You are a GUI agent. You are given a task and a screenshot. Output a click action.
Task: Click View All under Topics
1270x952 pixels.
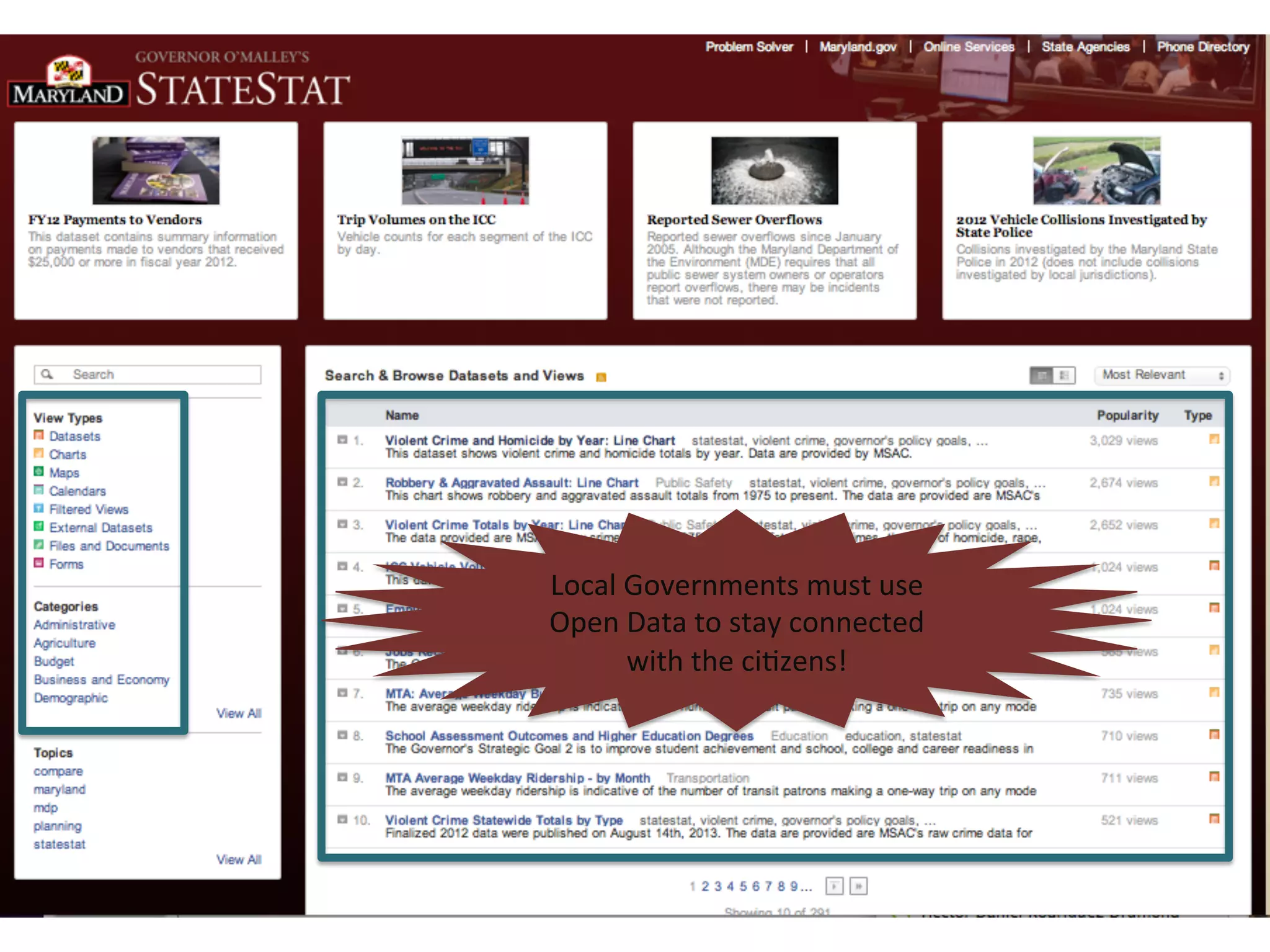[x=239, y=860]
